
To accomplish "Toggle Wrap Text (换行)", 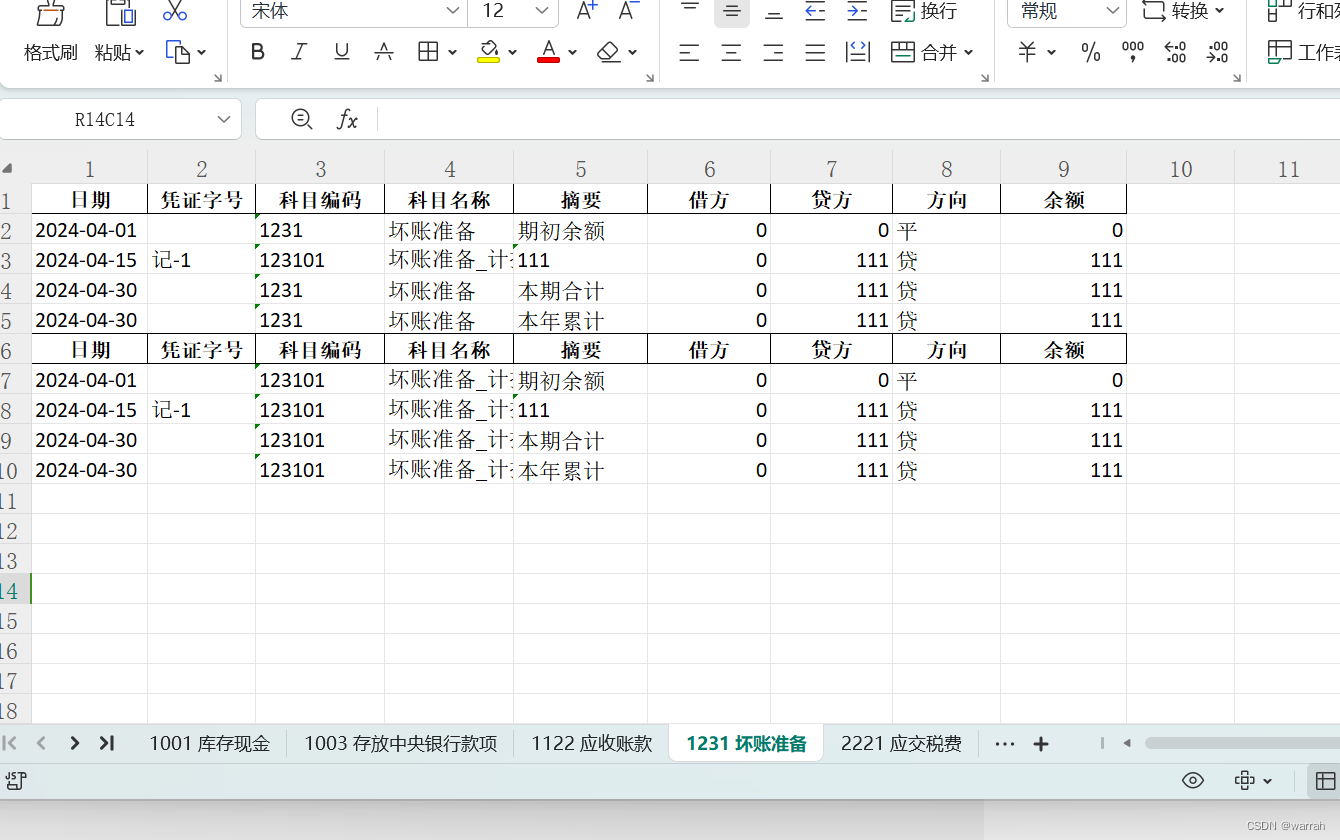I will click(x=924, y=11).
